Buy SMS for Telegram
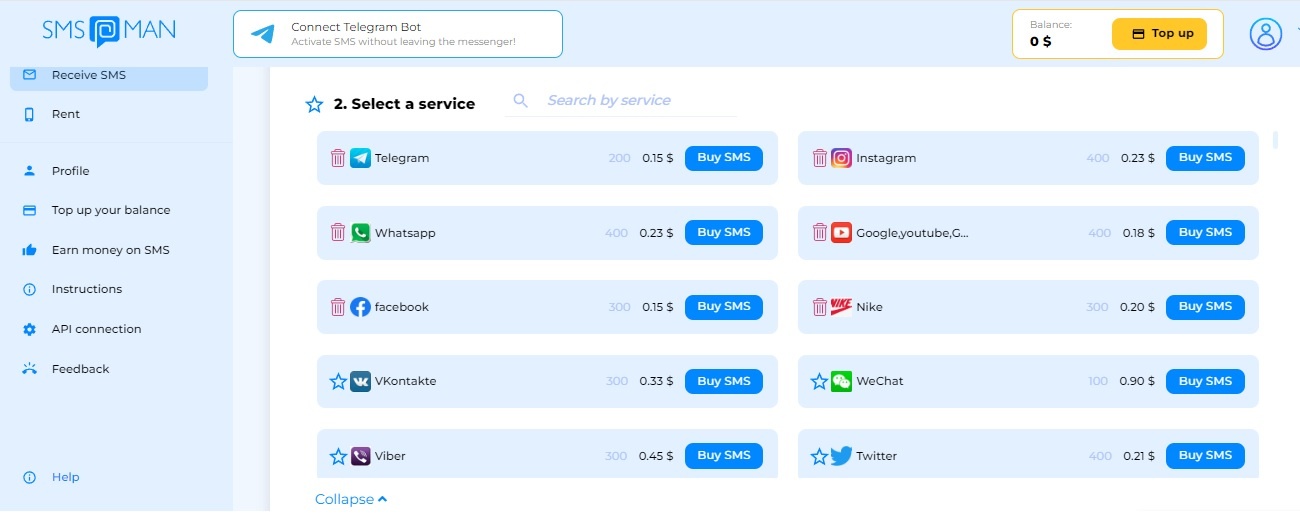 tap(724, 158)
